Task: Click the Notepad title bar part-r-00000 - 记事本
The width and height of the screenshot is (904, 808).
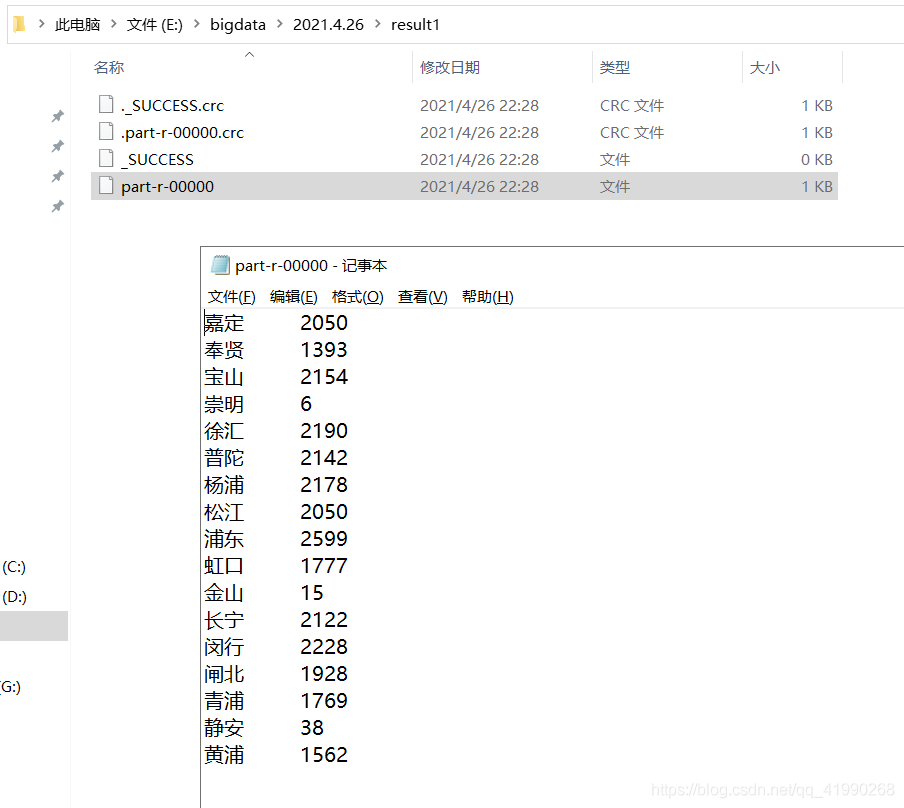Action: [x=311, y=265]
